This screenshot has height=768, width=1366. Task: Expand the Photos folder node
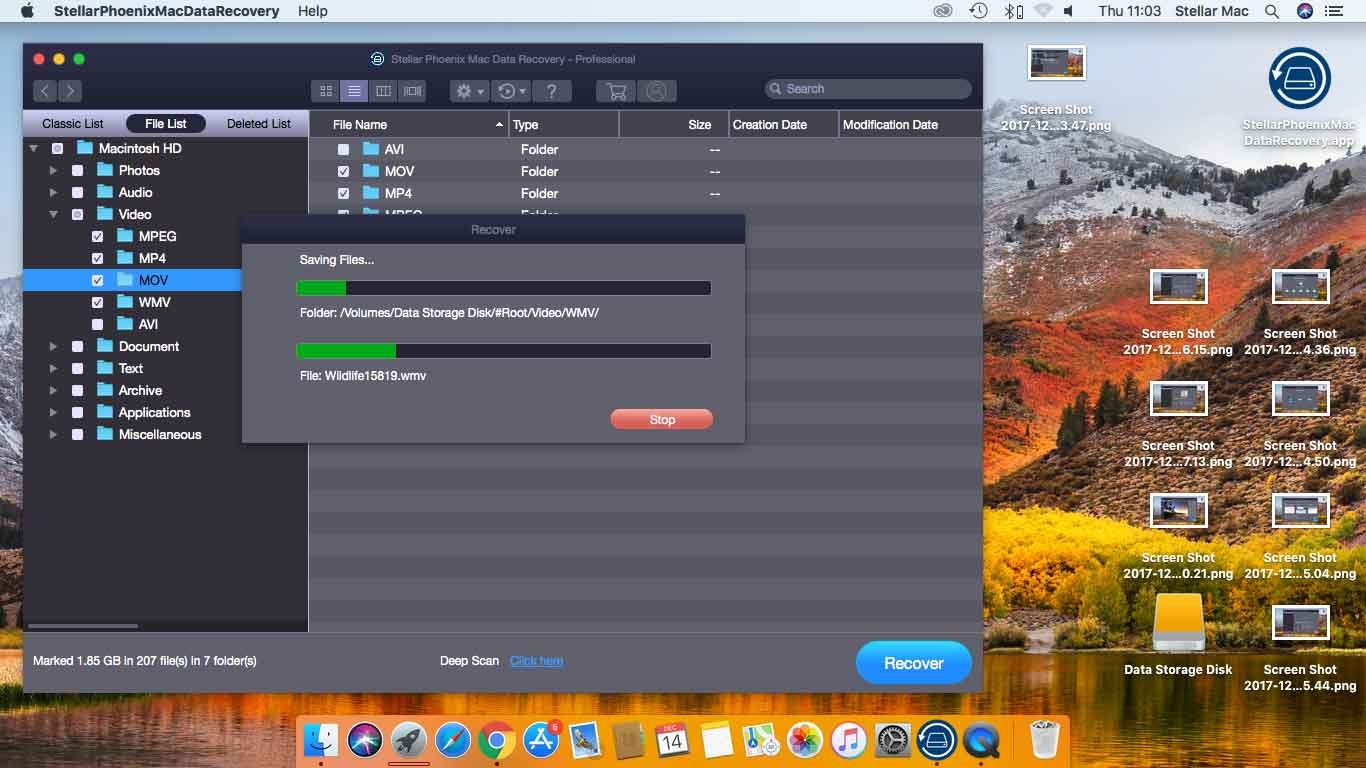pyautogui.click(x=53, y=170)
